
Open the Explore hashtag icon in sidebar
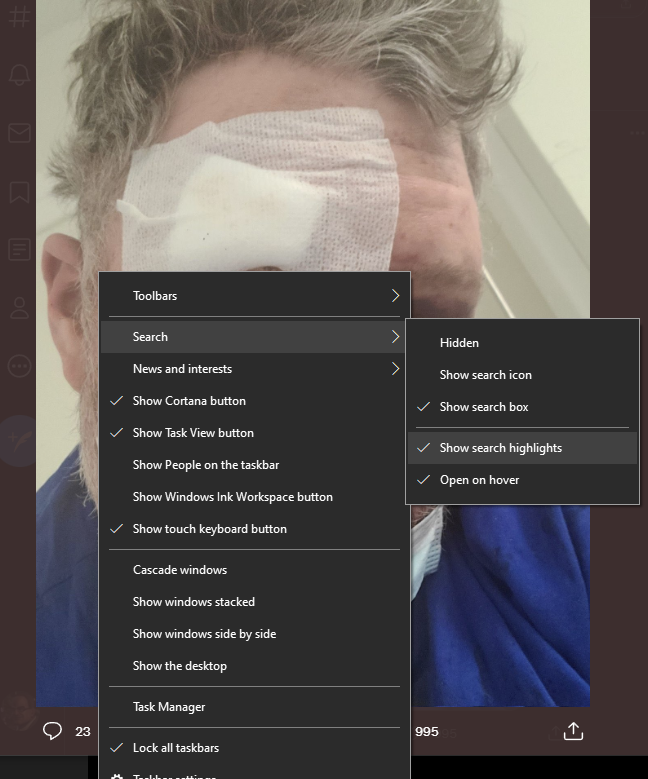pyautogui.click(x=19, y=16)
